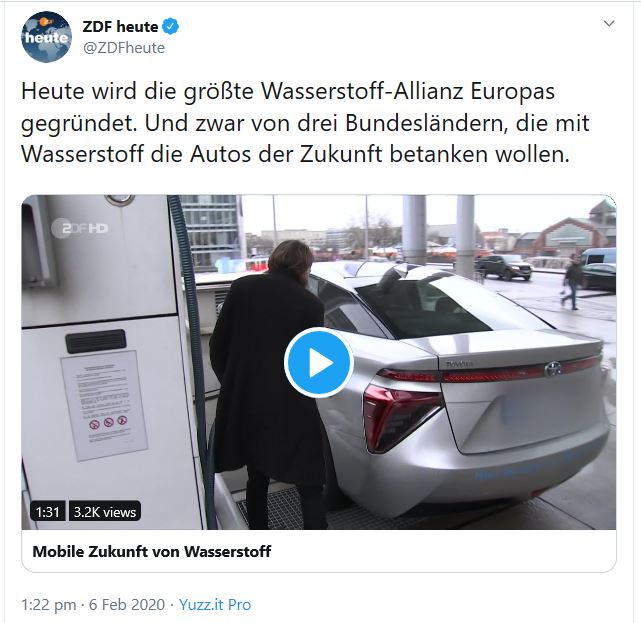The width and height of the screenshot is (641, 623).
Task: Click the word Bundesländern in the tweet text
Action: pos(426,123)
